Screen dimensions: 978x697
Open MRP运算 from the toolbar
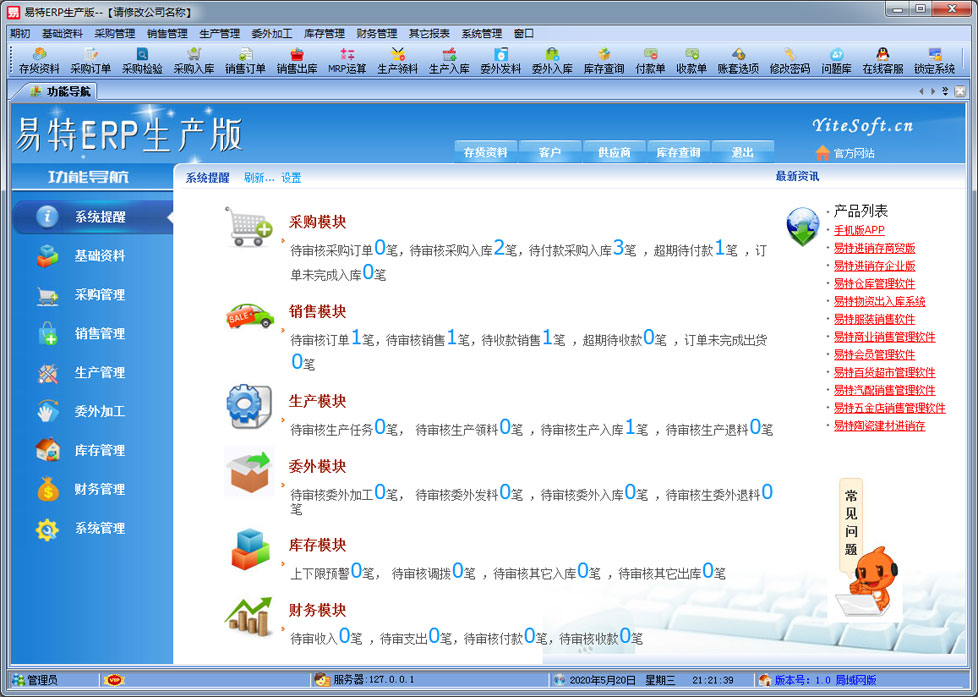347,61
